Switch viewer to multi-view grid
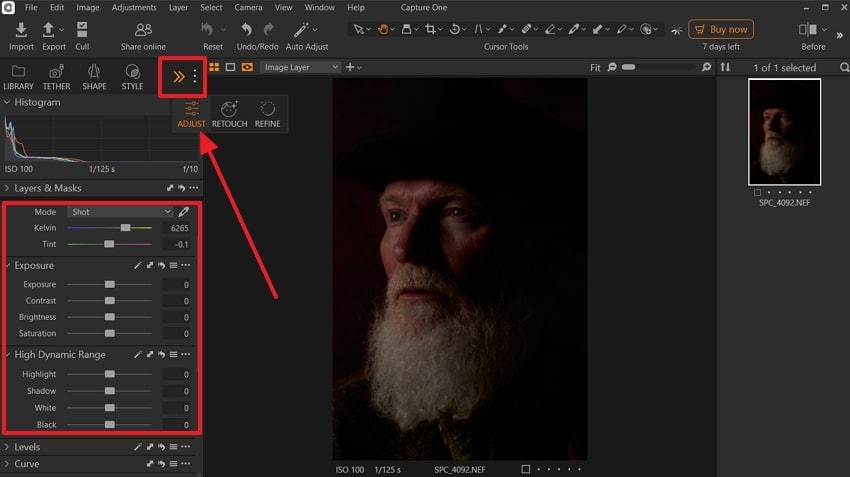This screenshot has width=850, height=477. click(214, 67)
